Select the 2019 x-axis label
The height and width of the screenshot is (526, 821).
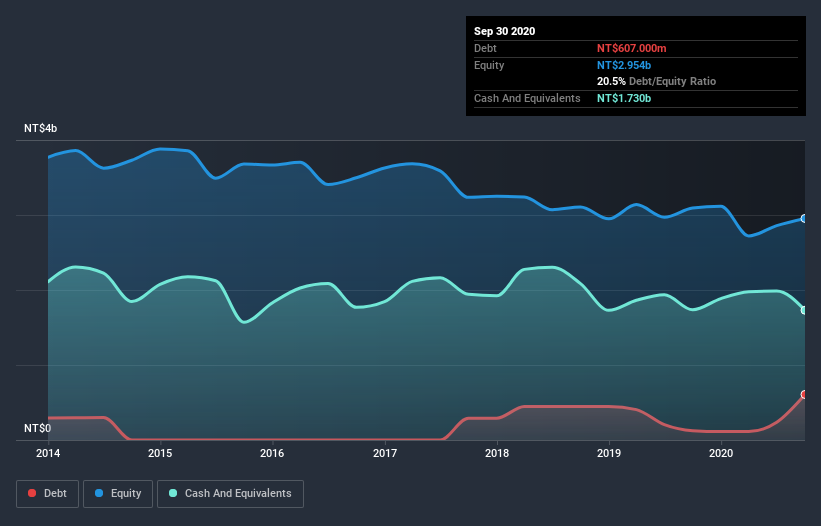coord(609,453)
